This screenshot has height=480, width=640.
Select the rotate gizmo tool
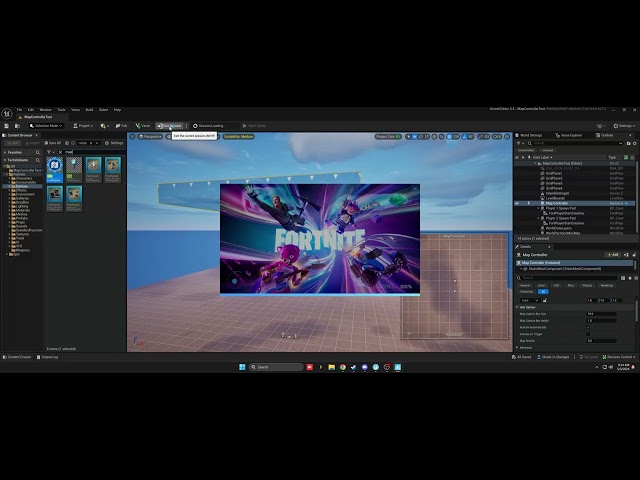(421, 137)
